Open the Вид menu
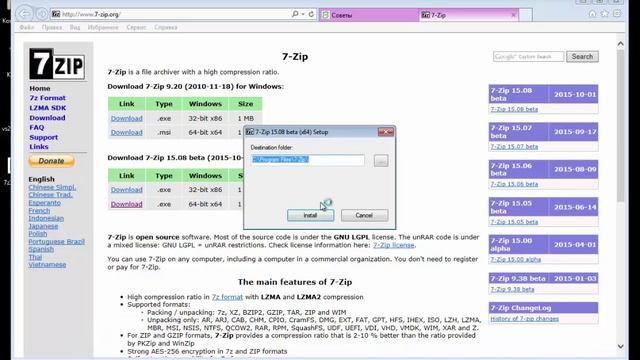 pos(75,27)
